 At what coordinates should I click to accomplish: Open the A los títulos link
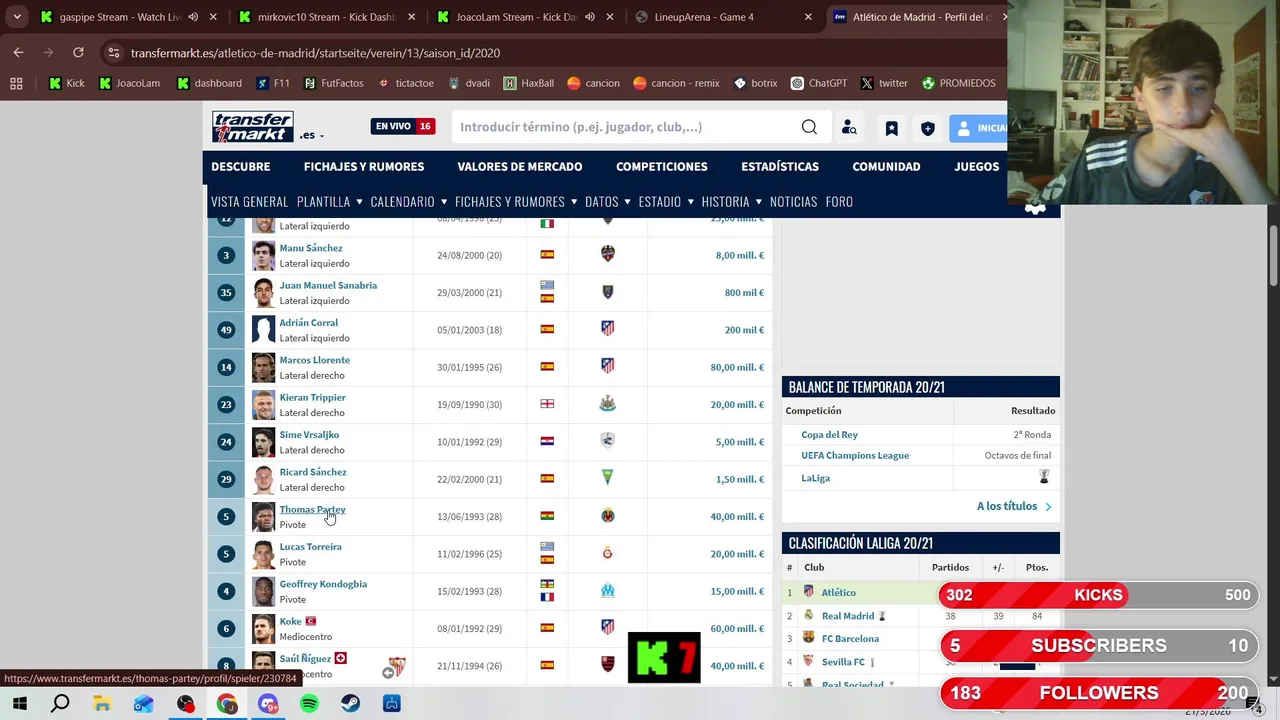tap(1013, 506)
